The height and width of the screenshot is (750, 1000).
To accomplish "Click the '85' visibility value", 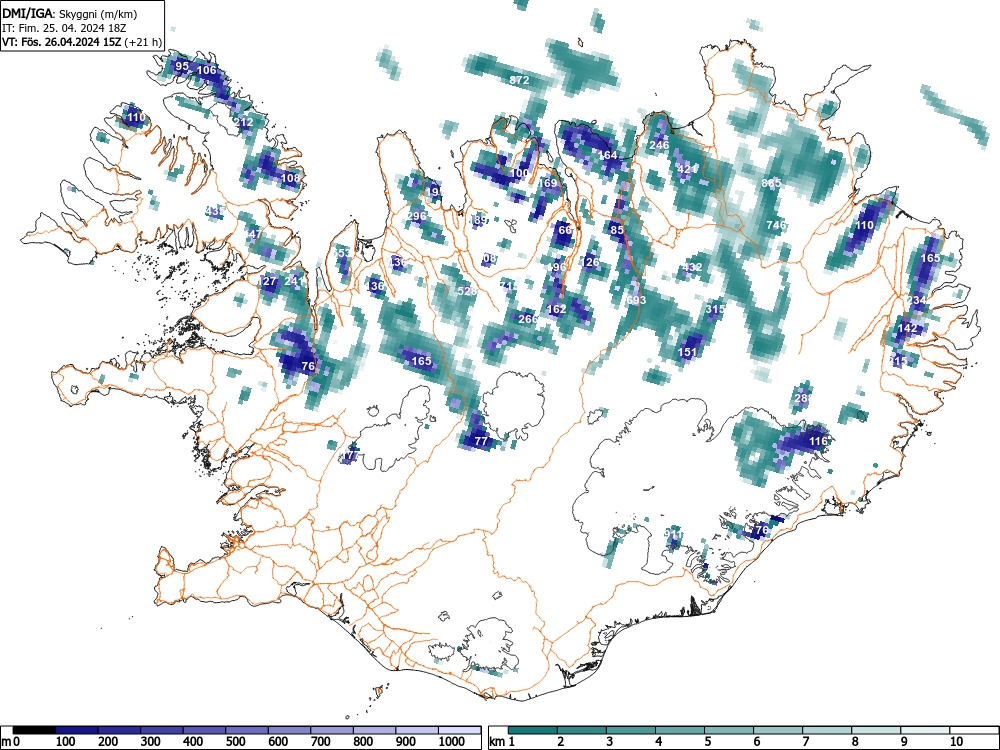I will pyautogui.click(x=617, y=230).
